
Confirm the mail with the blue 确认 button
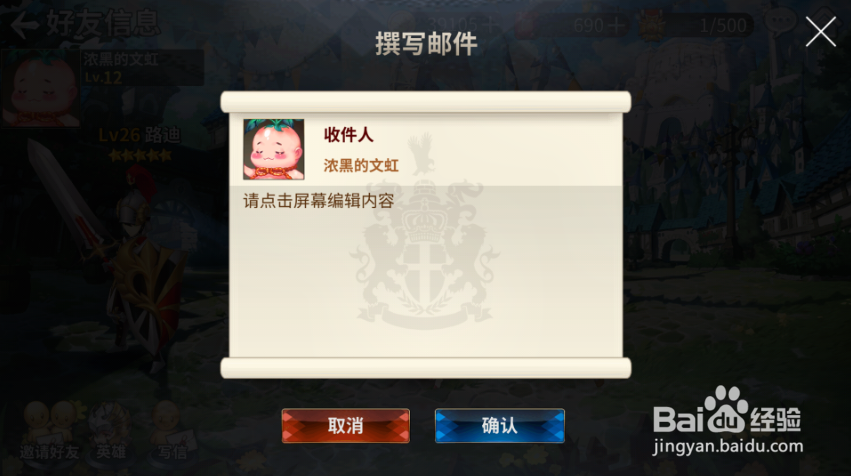point(500,426)
